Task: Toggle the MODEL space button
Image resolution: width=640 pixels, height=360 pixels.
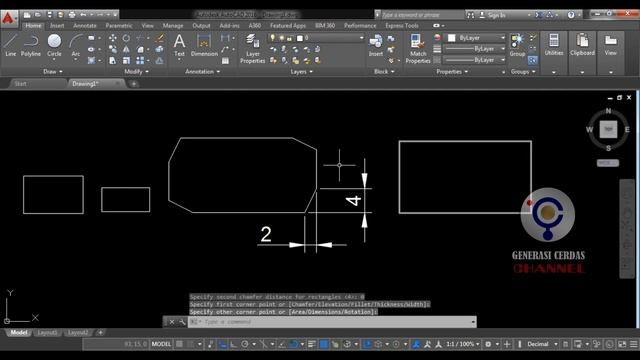Action: tap(161, 344)
